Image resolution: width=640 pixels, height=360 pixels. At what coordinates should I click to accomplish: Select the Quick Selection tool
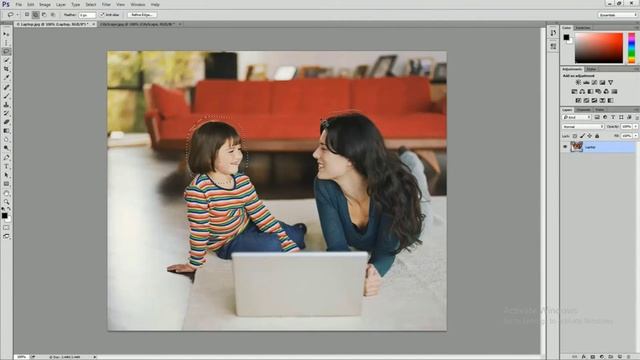tap(6, 60)
